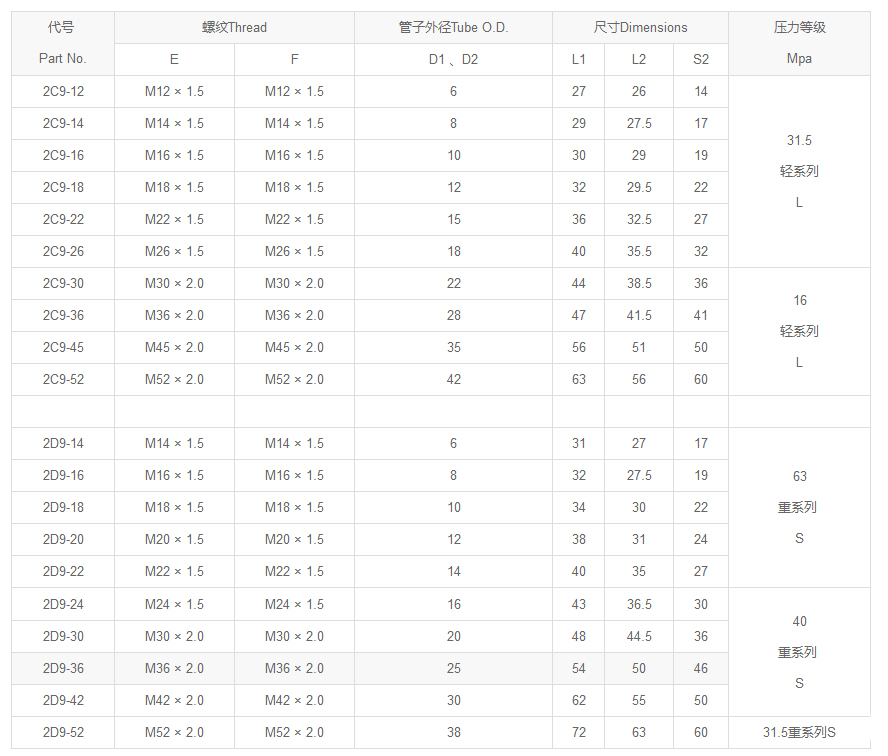Select part number 2D9-52
Viewport: 888px width, 756px height.
(63, 733)
